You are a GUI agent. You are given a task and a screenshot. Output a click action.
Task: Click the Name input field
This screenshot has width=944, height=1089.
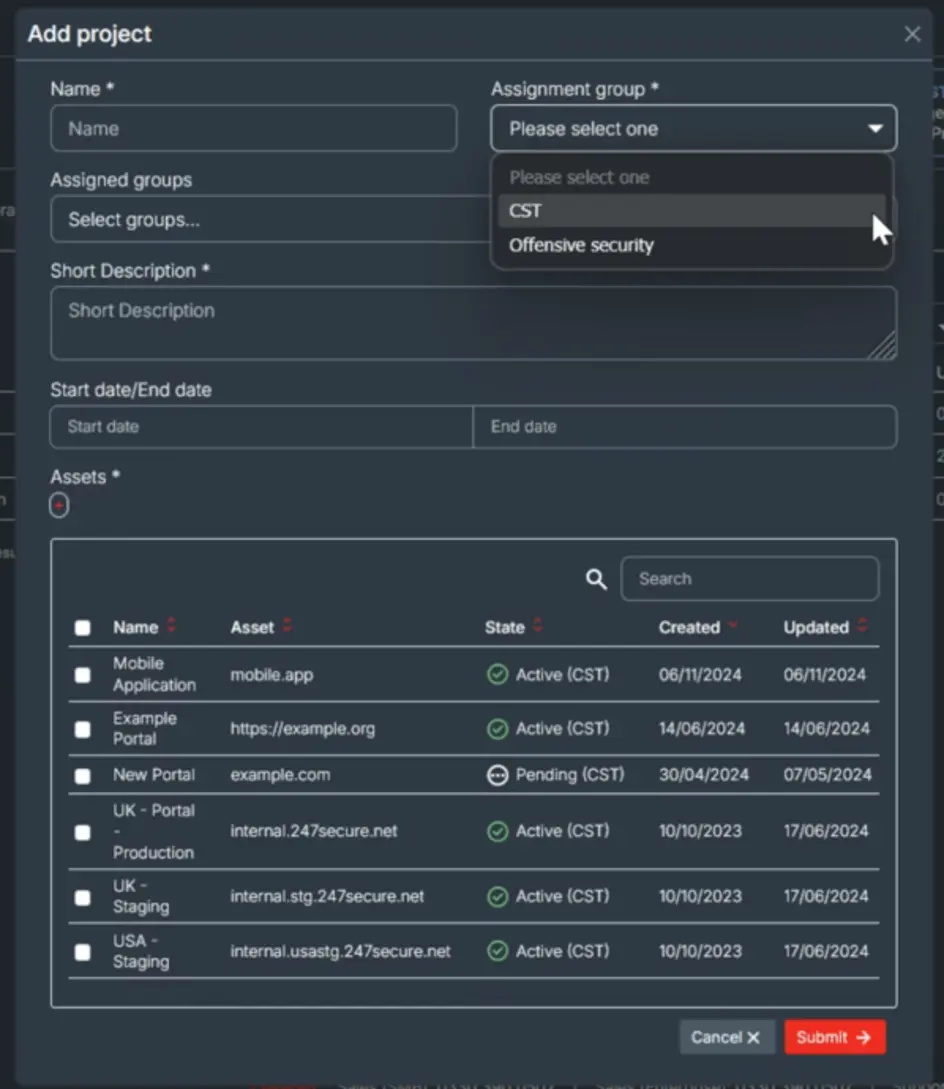[254, 128]
